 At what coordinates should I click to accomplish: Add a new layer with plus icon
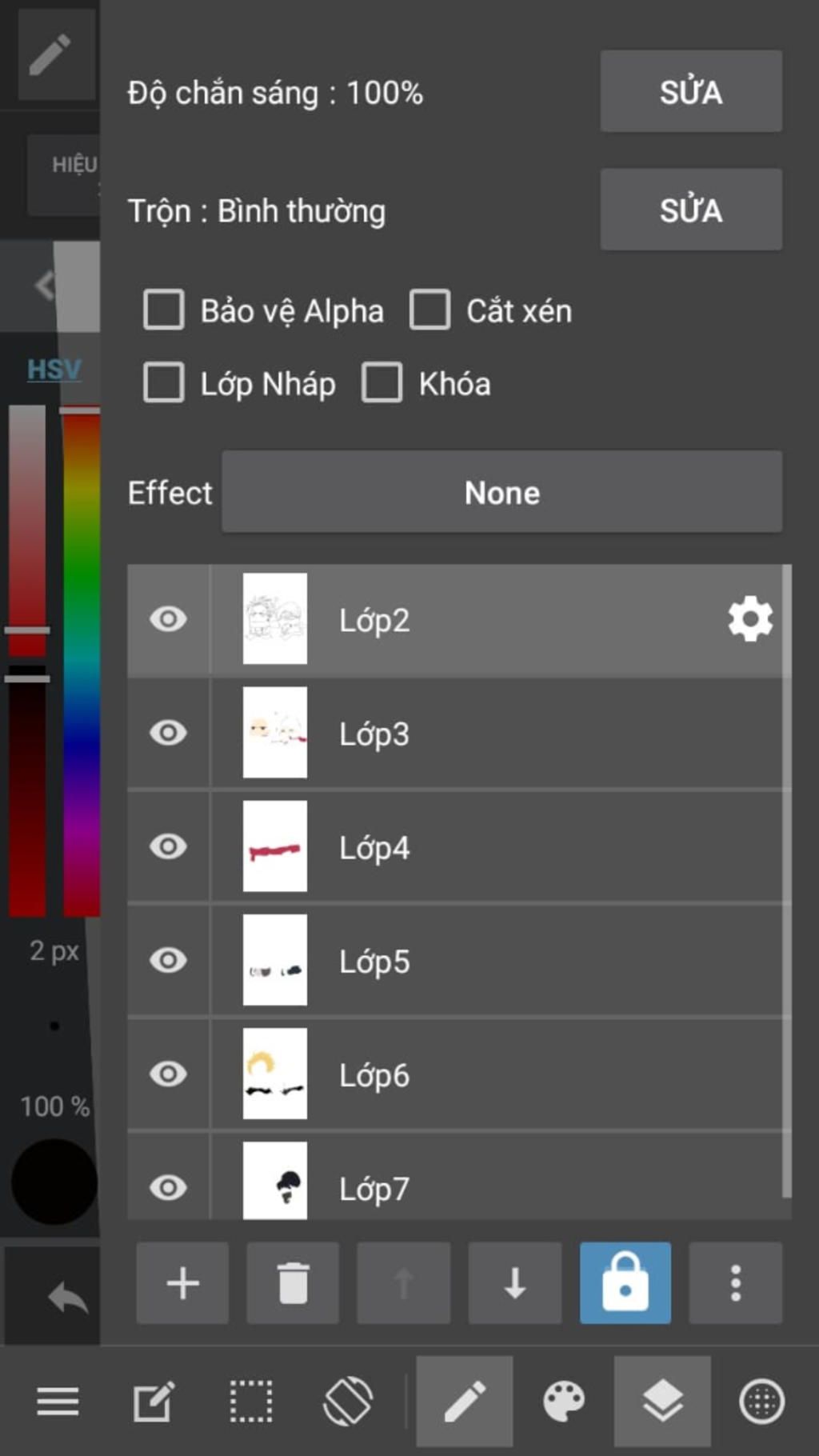pos(182,1283)
